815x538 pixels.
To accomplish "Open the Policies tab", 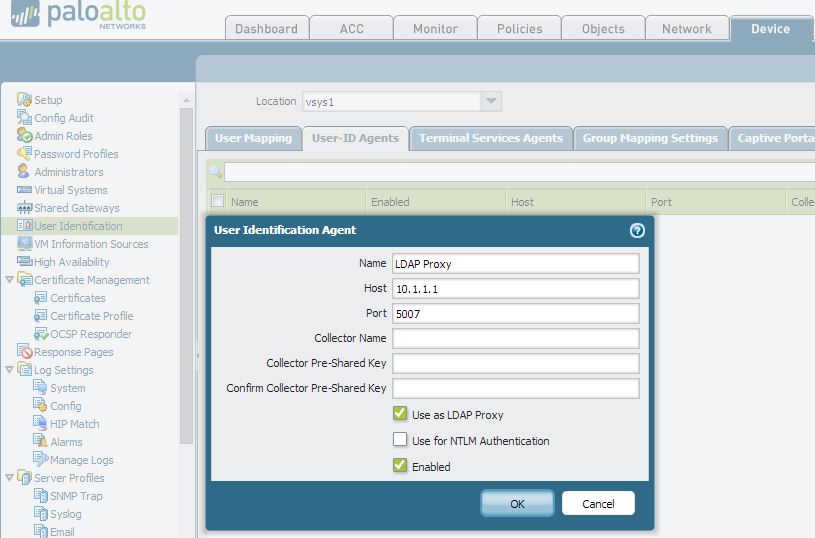I will 519,29.
